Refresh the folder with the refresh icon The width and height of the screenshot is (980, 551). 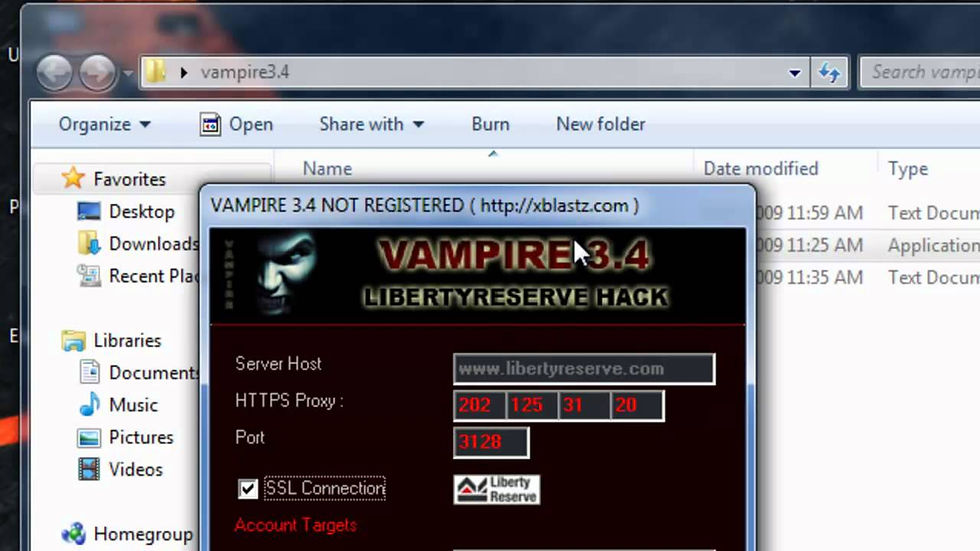pyautogui.click(x=829, y=73)
